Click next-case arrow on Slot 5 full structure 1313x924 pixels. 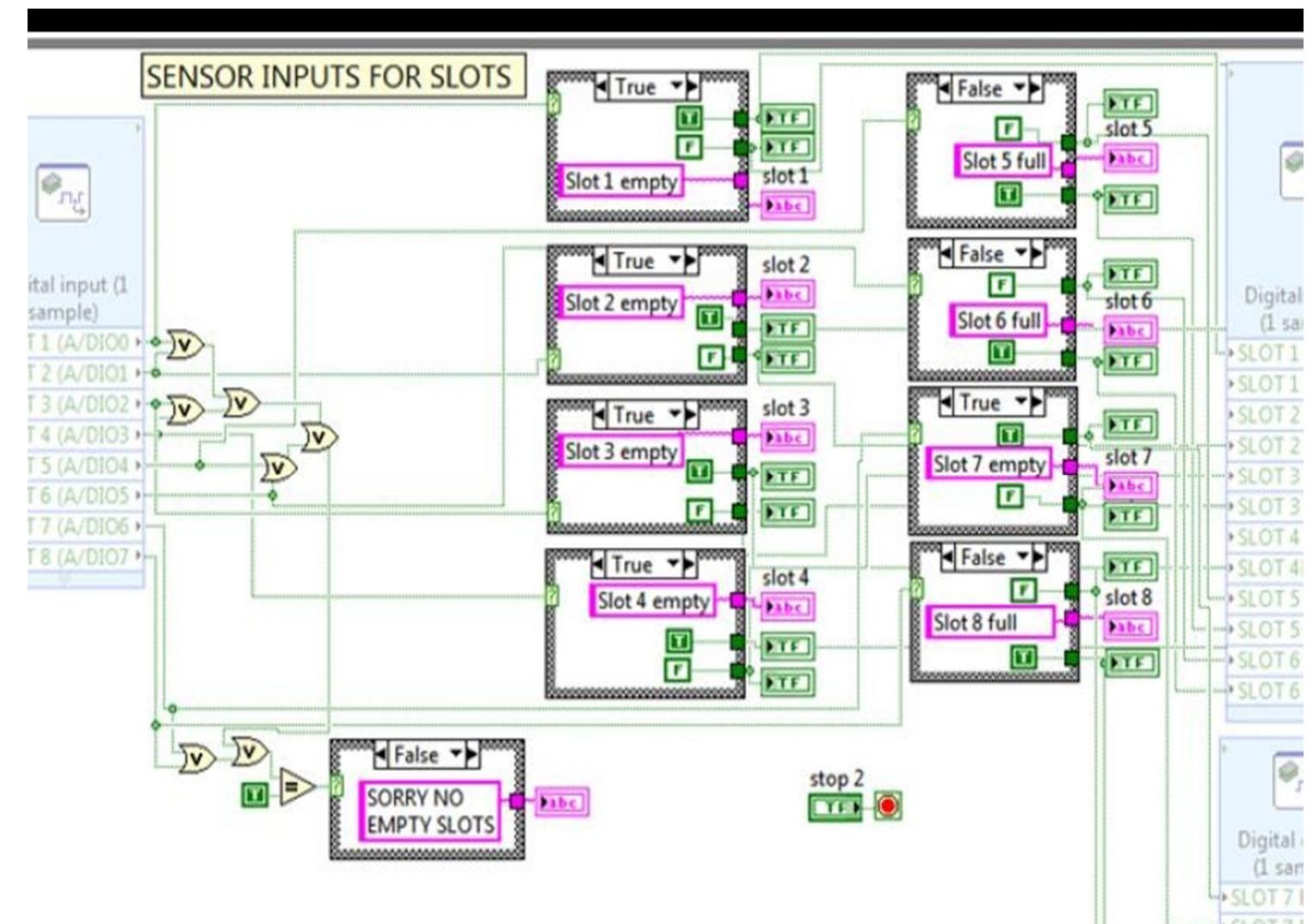pos(1035,89)
